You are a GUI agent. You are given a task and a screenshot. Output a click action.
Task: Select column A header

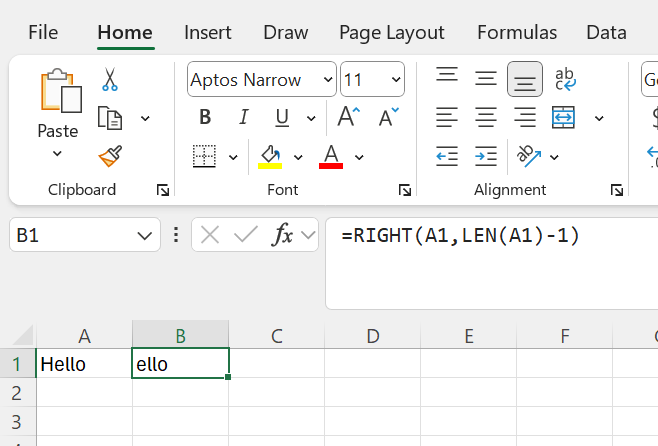click(84, 336)
